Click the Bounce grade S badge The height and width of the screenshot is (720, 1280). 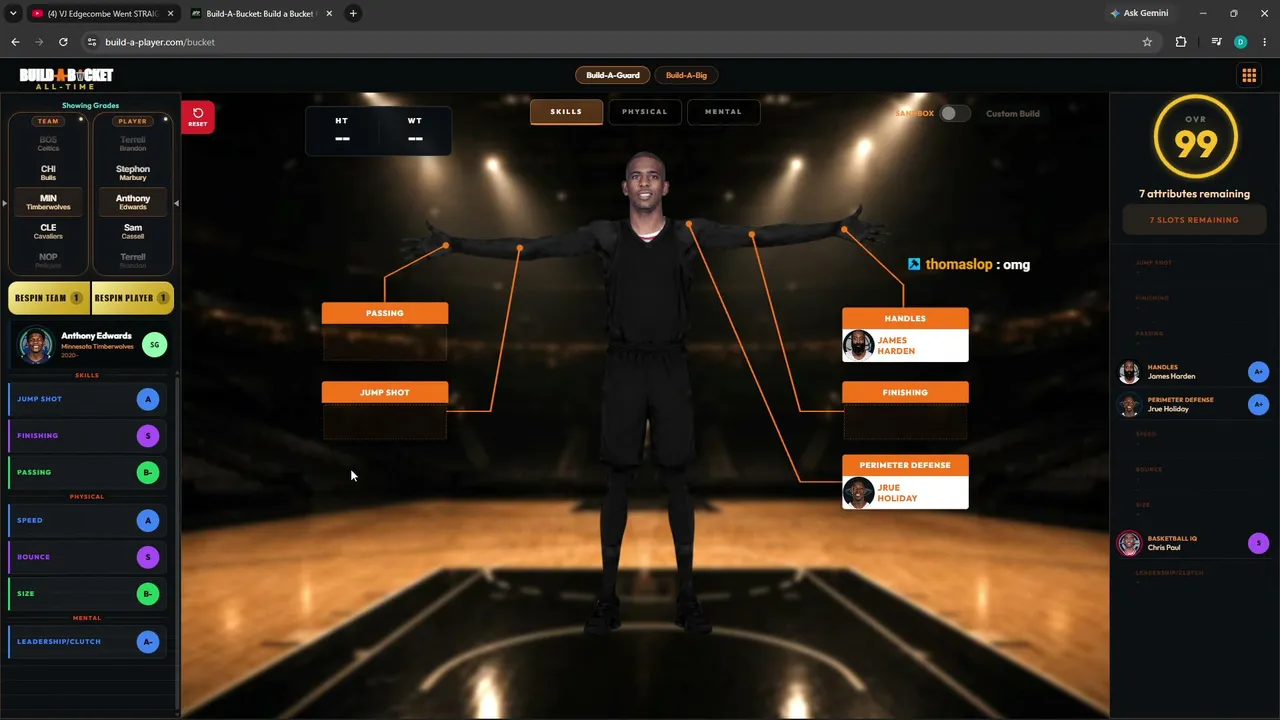click(x=148, y=557)
